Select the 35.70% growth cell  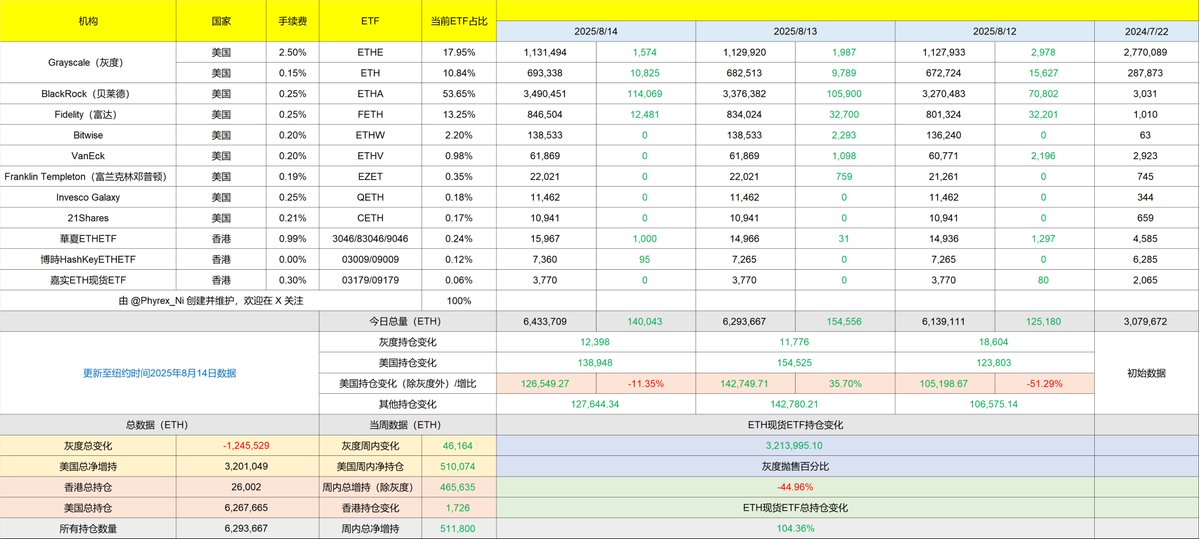point(845,384)
